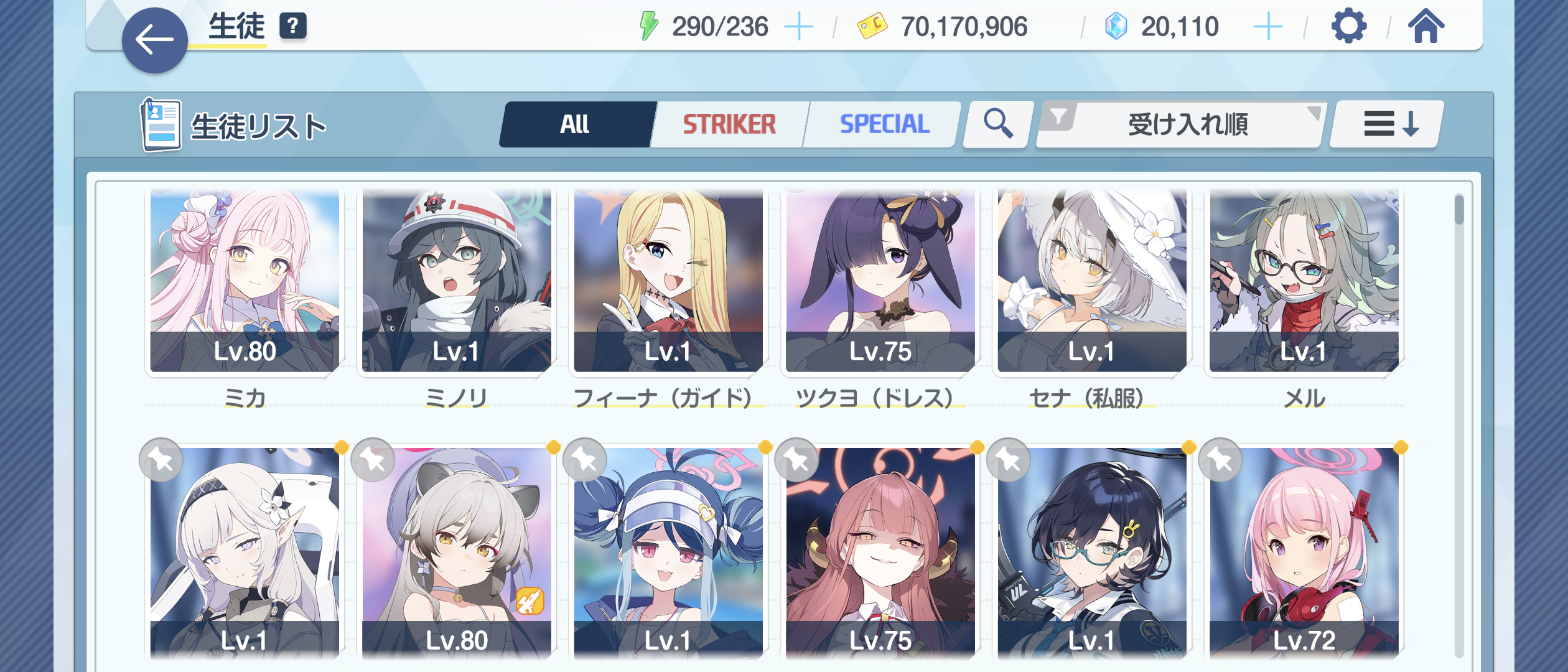Switch the sort order with the descending arrow button
Screen dimensions: 1568x672
point(1388,124)
